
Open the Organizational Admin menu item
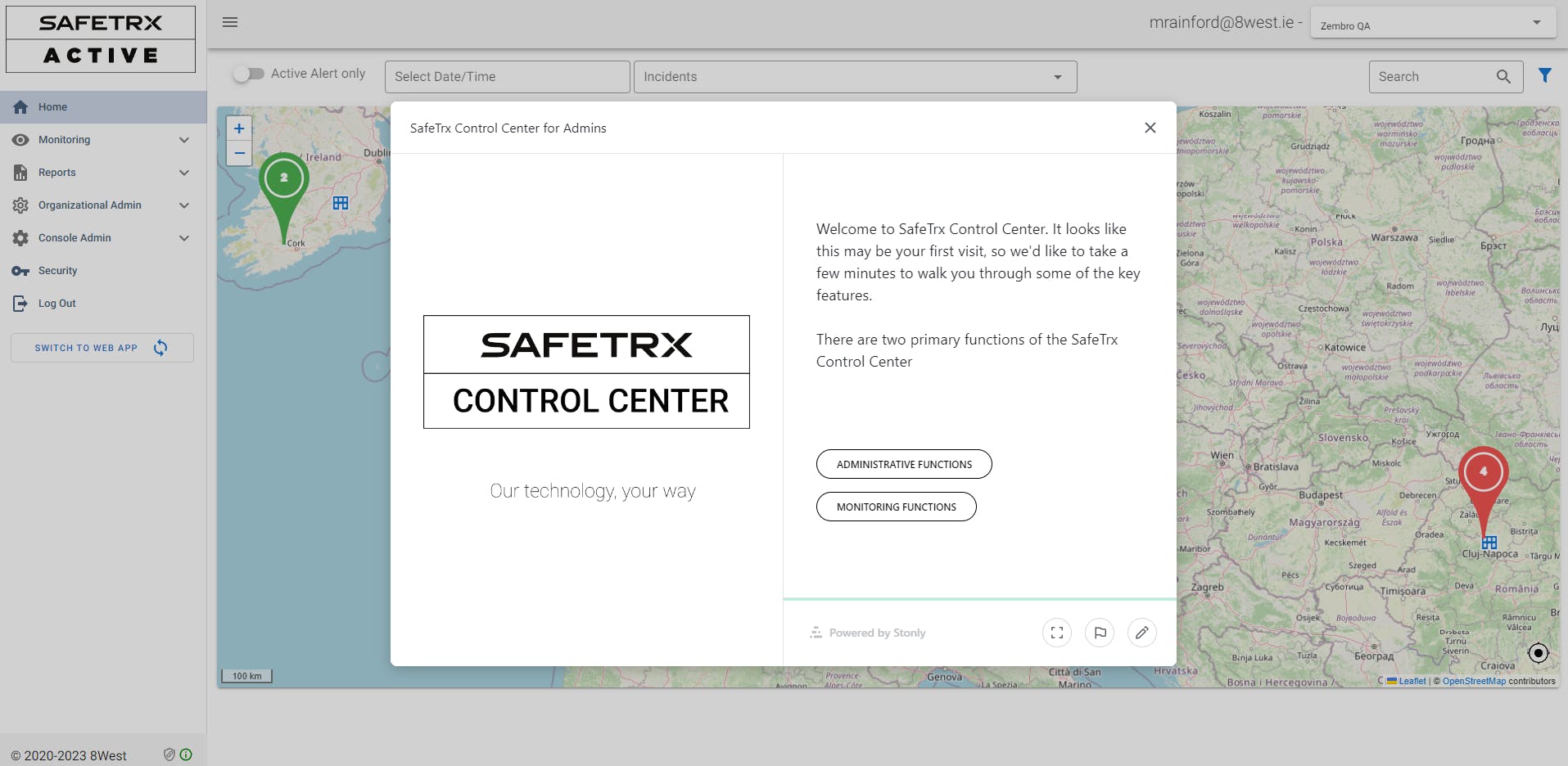pos(103,205)
